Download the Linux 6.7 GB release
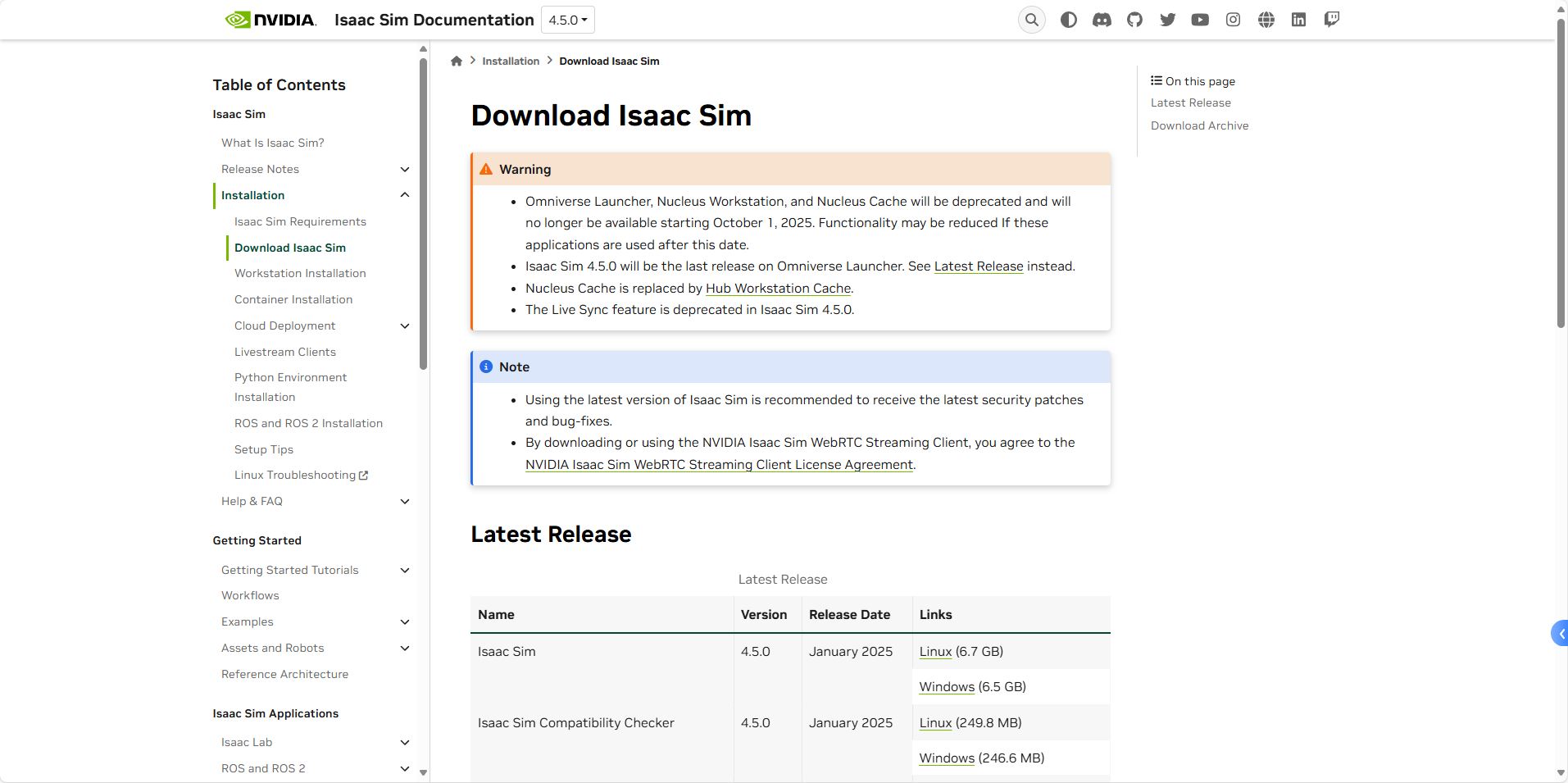This screenshot has width=1568, height=783. point(934,651)
